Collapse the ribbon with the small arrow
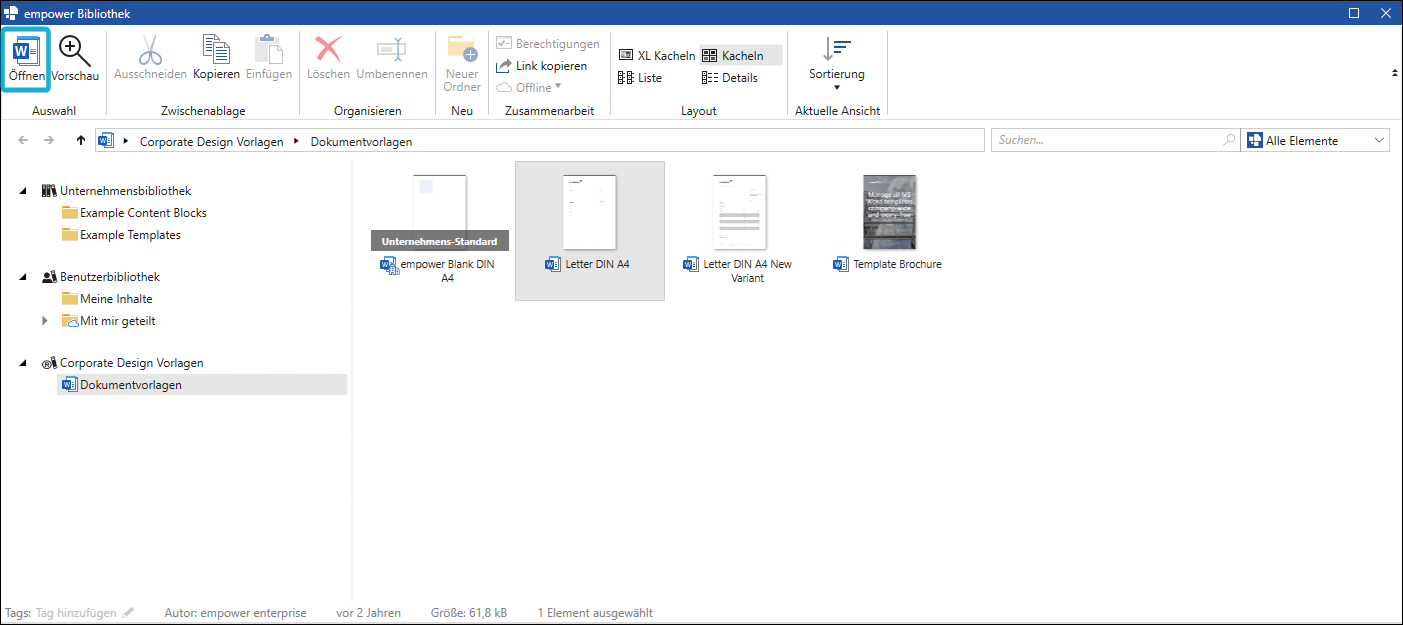Screen dimensions: 1403x625 1394,73
